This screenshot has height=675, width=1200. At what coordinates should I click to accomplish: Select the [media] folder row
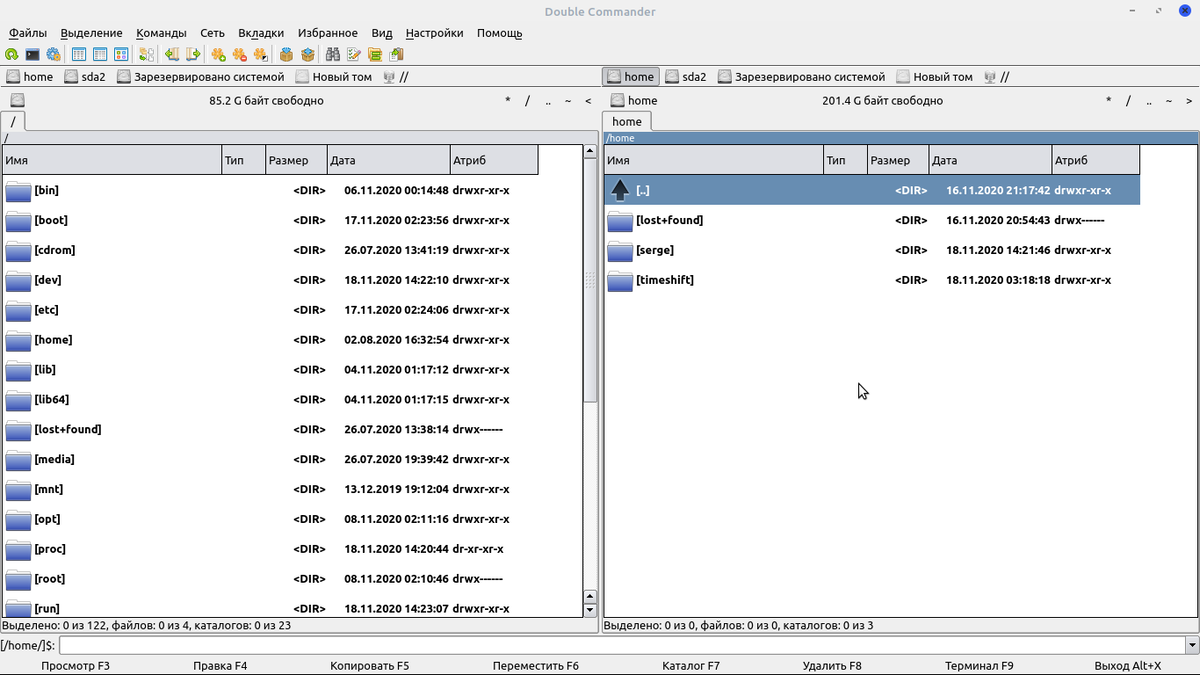coord(269,459)
